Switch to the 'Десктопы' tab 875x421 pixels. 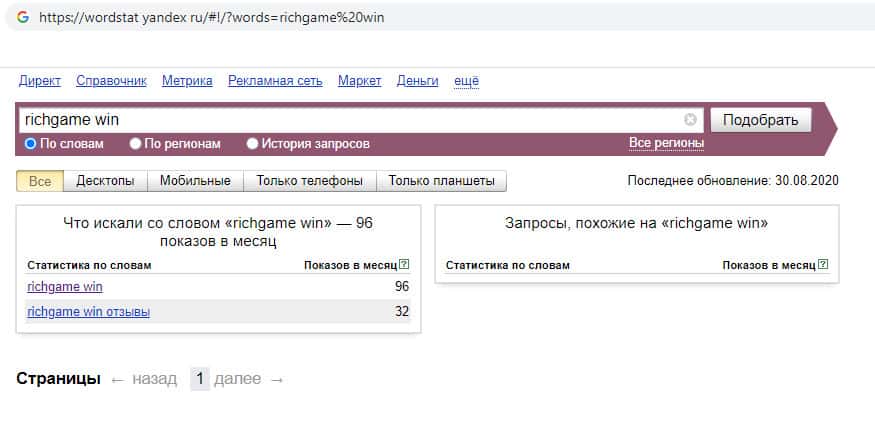point(105,181)
